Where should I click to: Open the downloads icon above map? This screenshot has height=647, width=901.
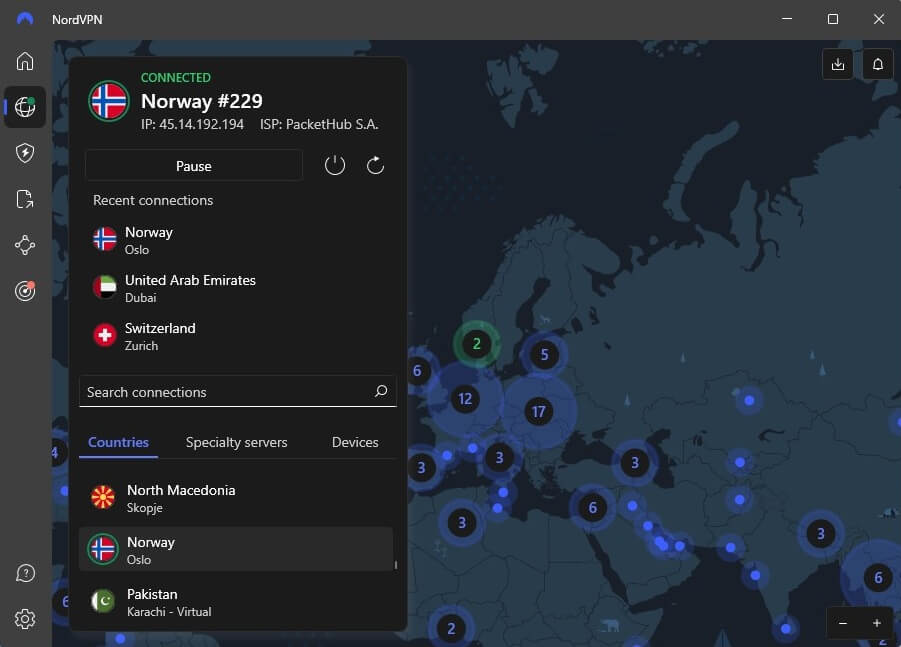pyautogui.click(x=838, y=64)
